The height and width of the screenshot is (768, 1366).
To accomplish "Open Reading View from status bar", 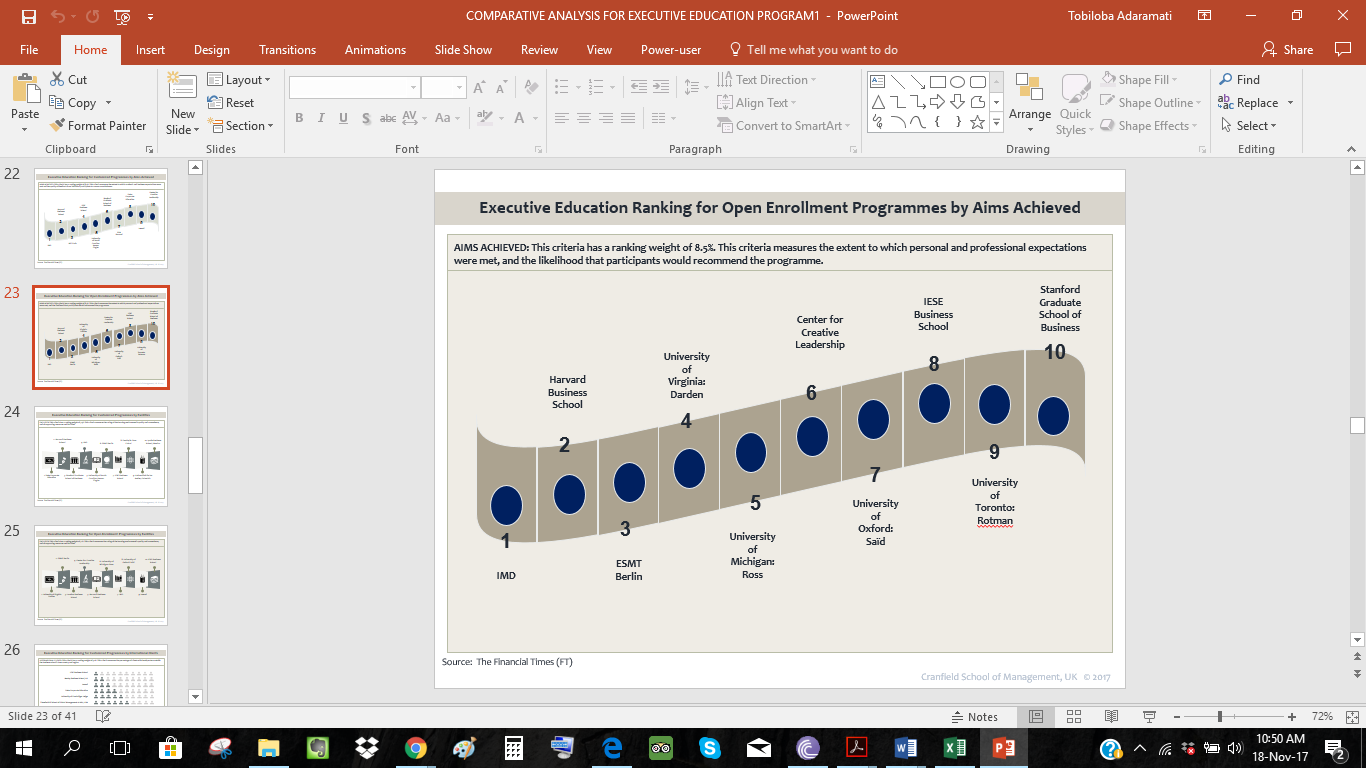I will (1111, 716).
